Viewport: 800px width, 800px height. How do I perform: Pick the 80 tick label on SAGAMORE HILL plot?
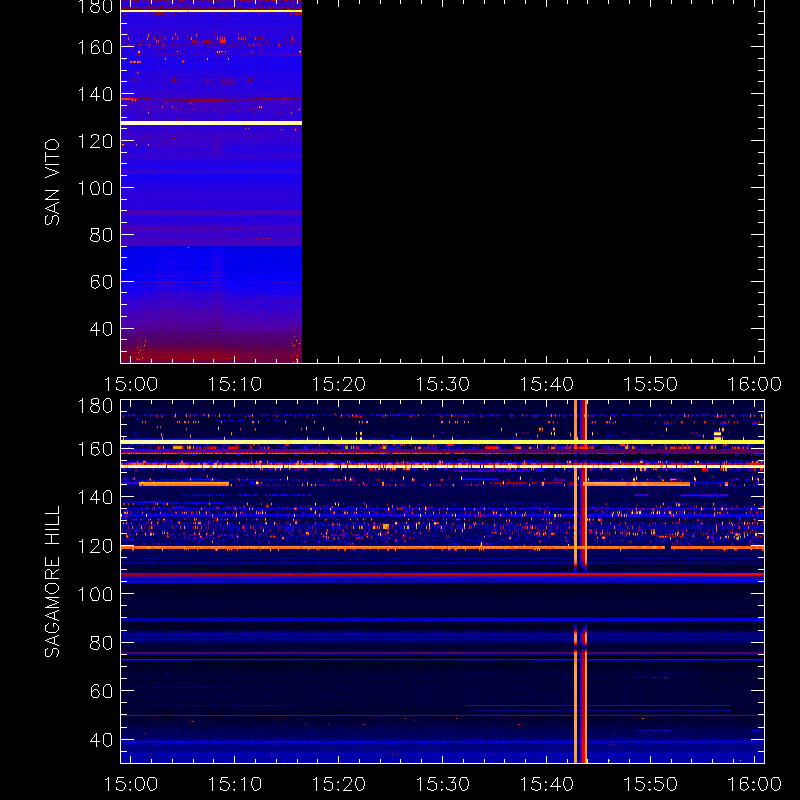pos(101,643)
